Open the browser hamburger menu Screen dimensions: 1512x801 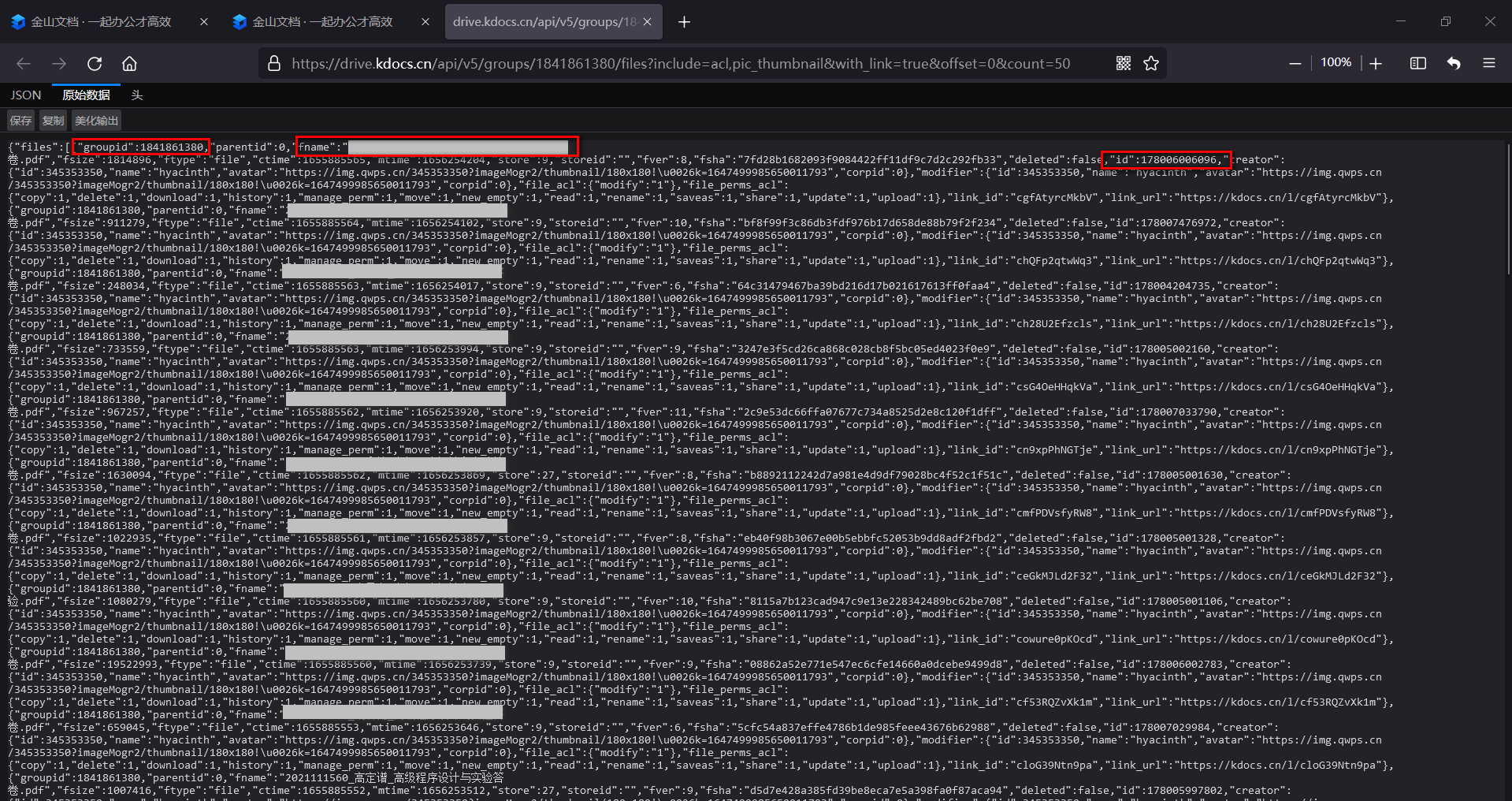click(1489, 63)
